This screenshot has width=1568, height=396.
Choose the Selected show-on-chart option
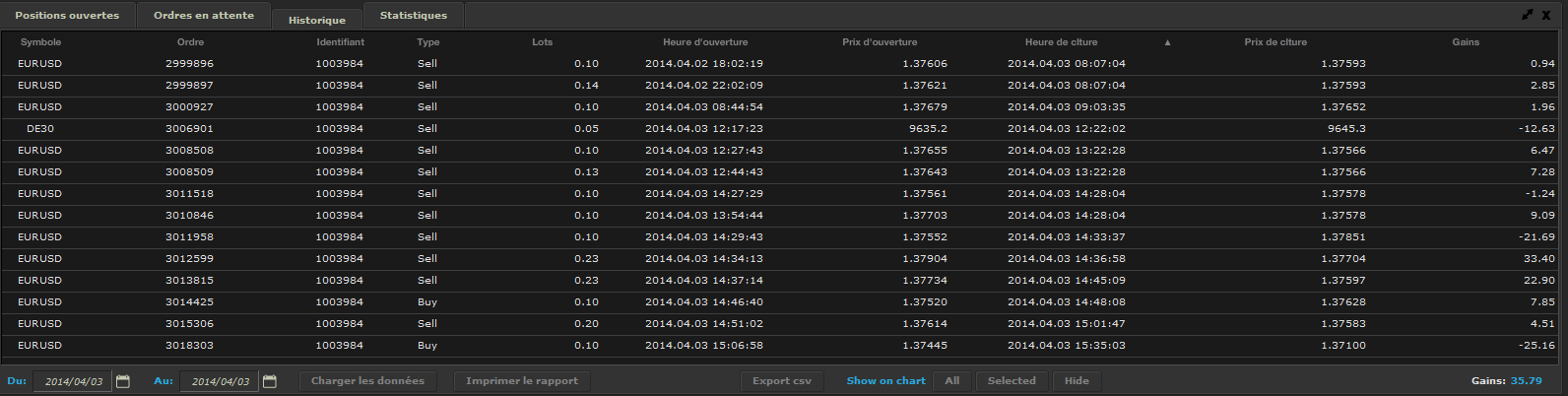(1012, 381)
